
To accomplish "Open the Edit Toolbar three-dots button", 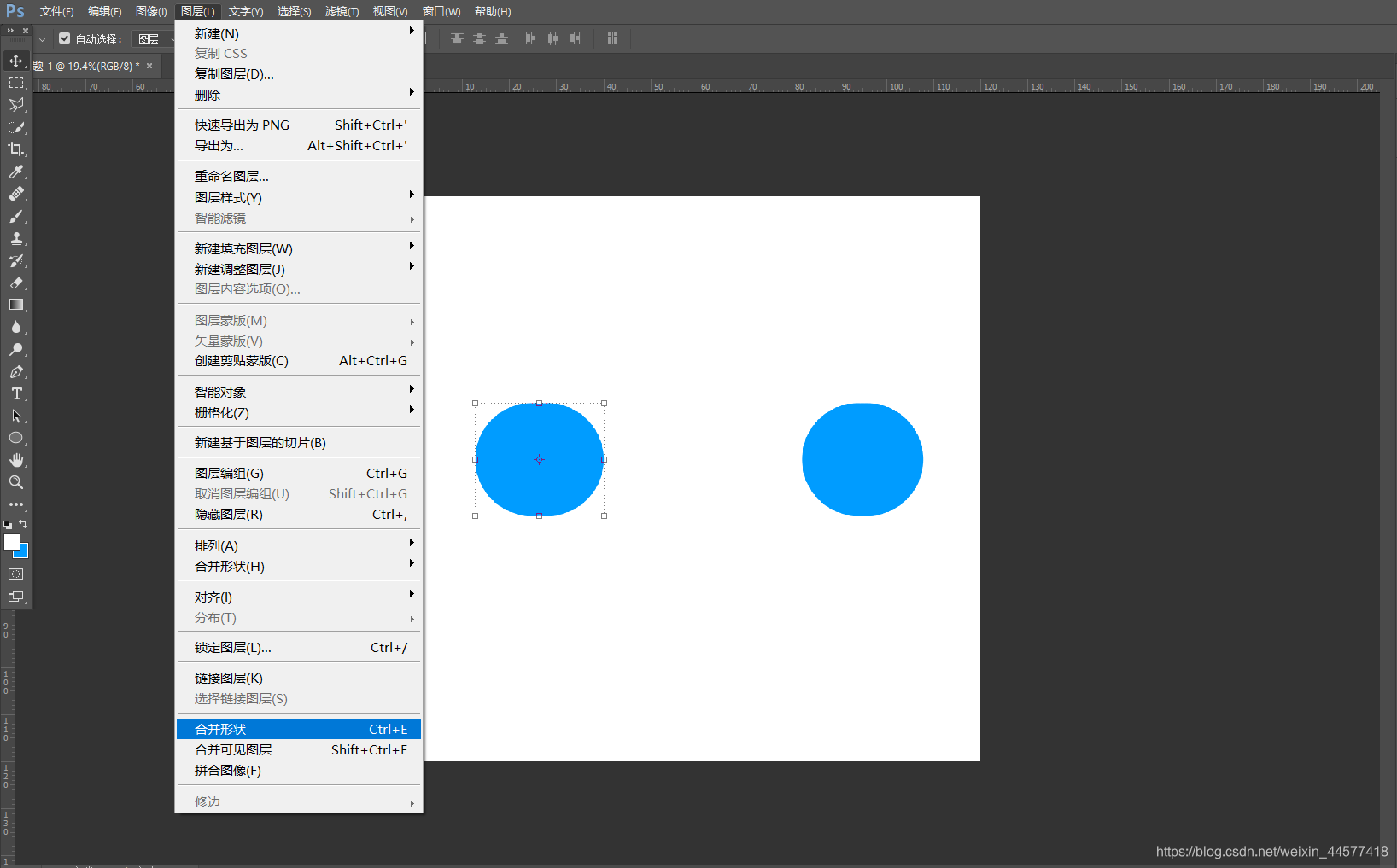I will (x=16, y=504).
